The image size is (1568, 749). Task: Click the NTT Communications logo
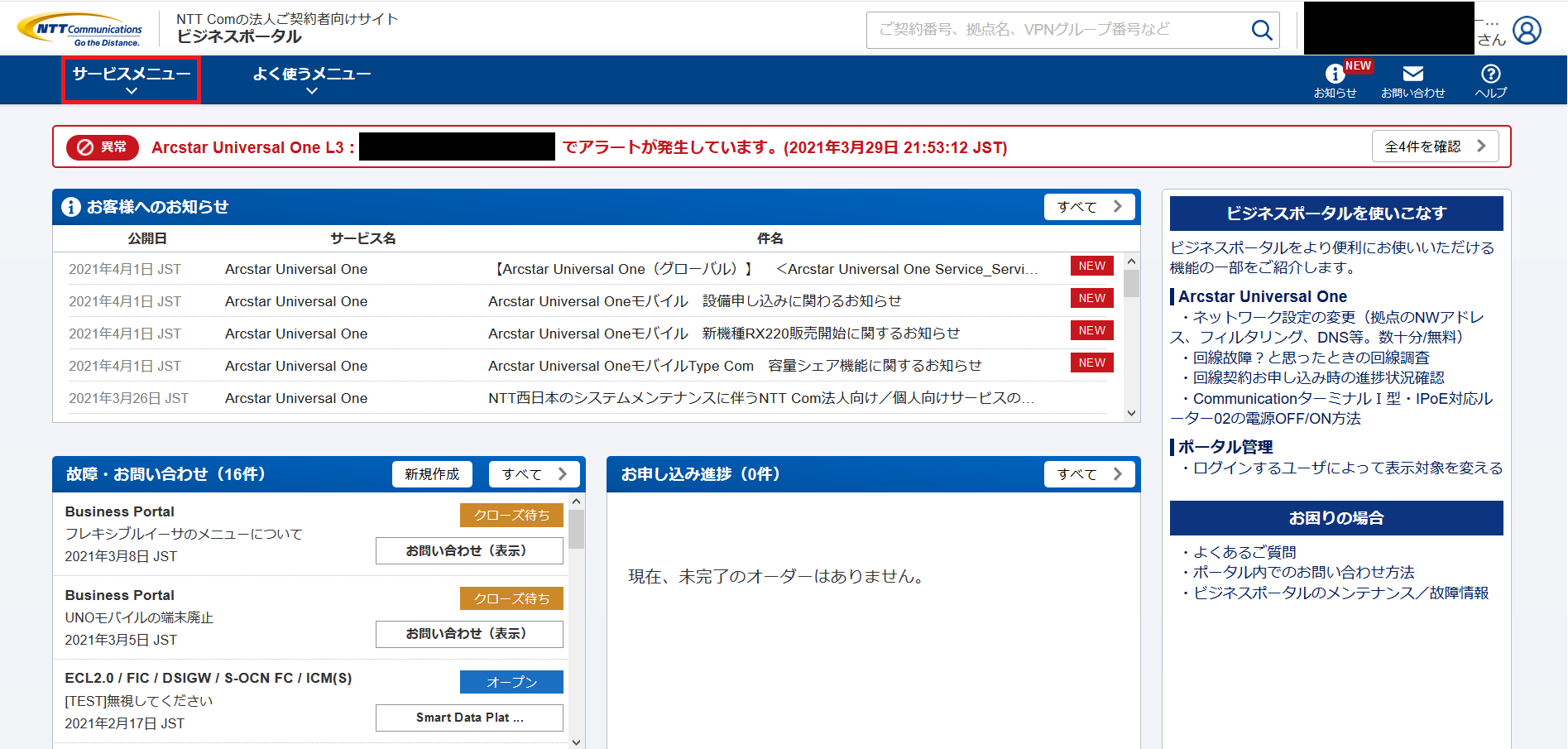pos(80,29)
